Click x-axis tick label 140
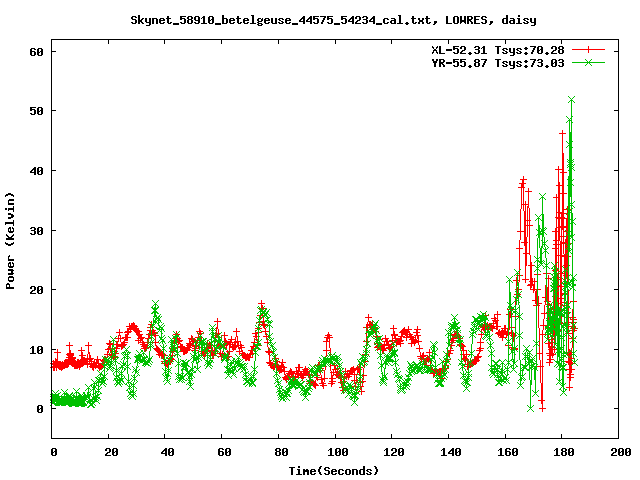The height and width of the screenshot is (480, 640). 450,452
